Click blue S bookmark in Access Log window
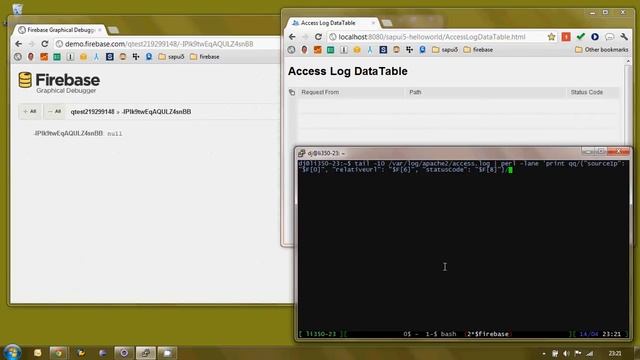This screenshot has height=360, width=640. tap(383, 50)
